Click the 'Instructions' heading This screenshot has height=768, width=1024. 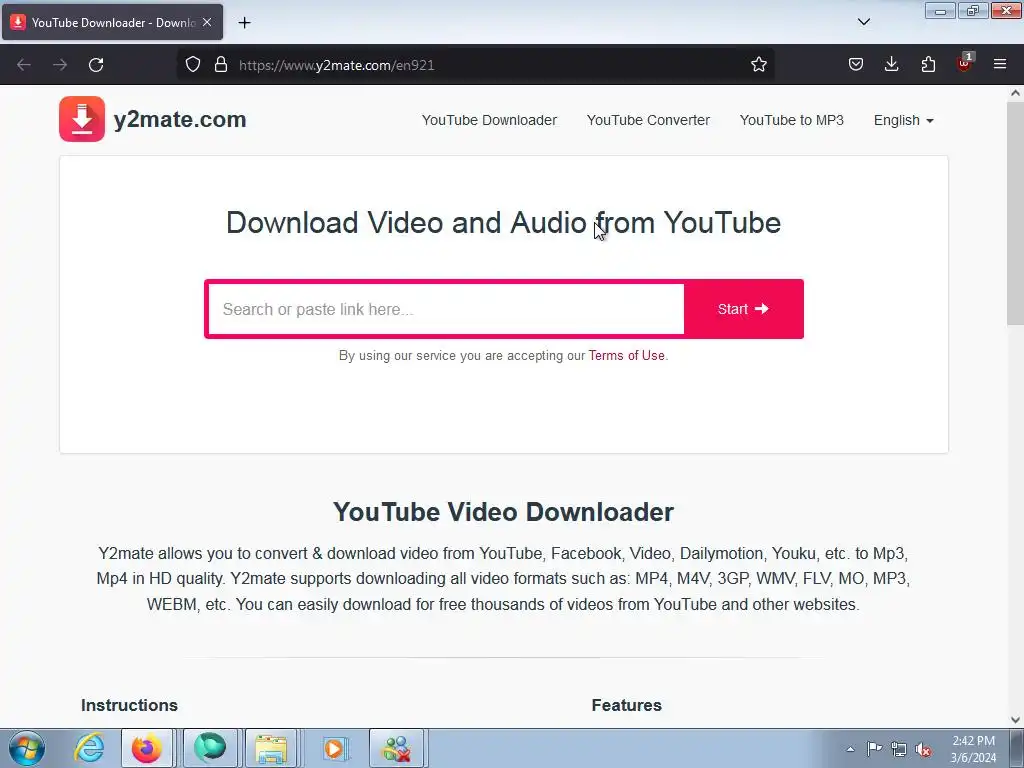tap(129, 705)
